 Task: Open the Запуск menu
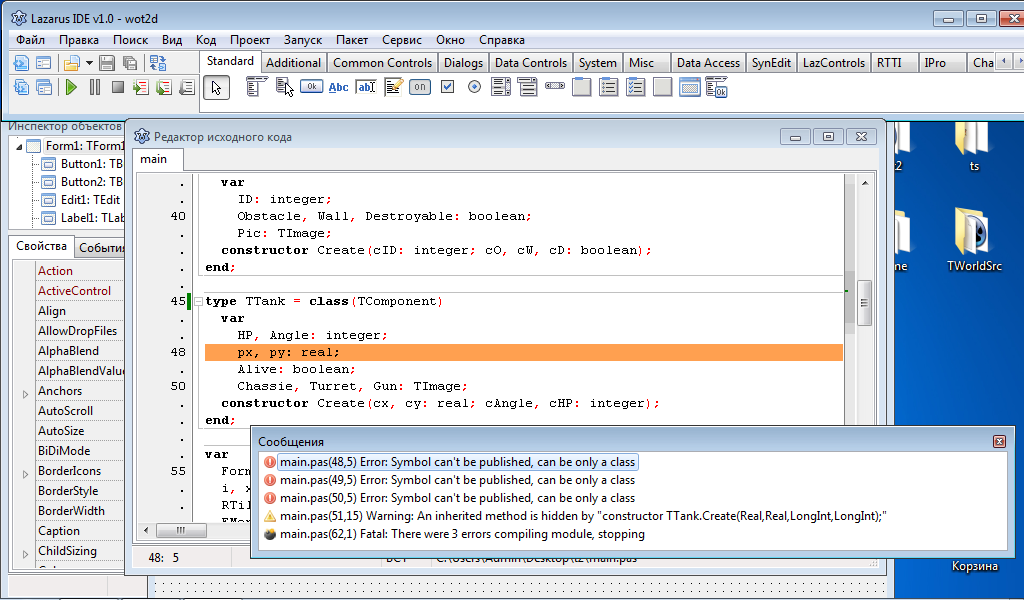303,40
